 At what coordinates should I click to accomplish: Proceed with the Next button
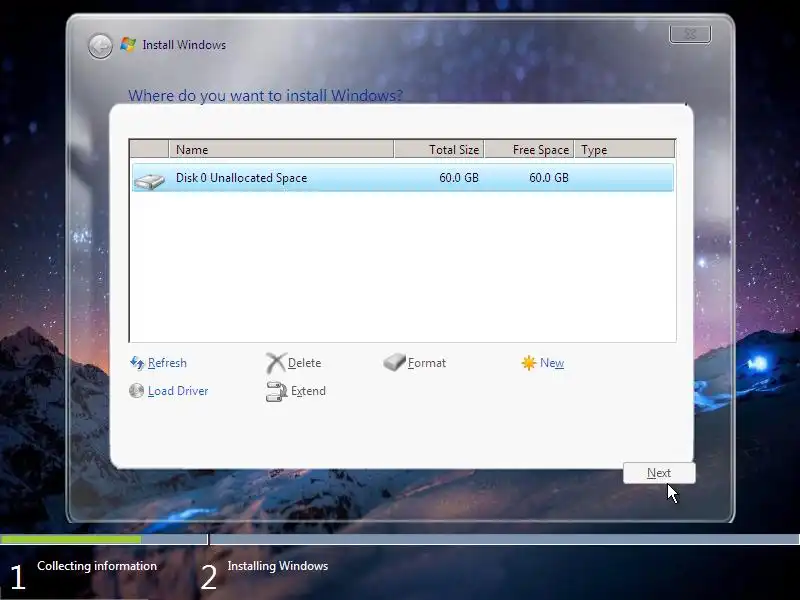point(659,473)
